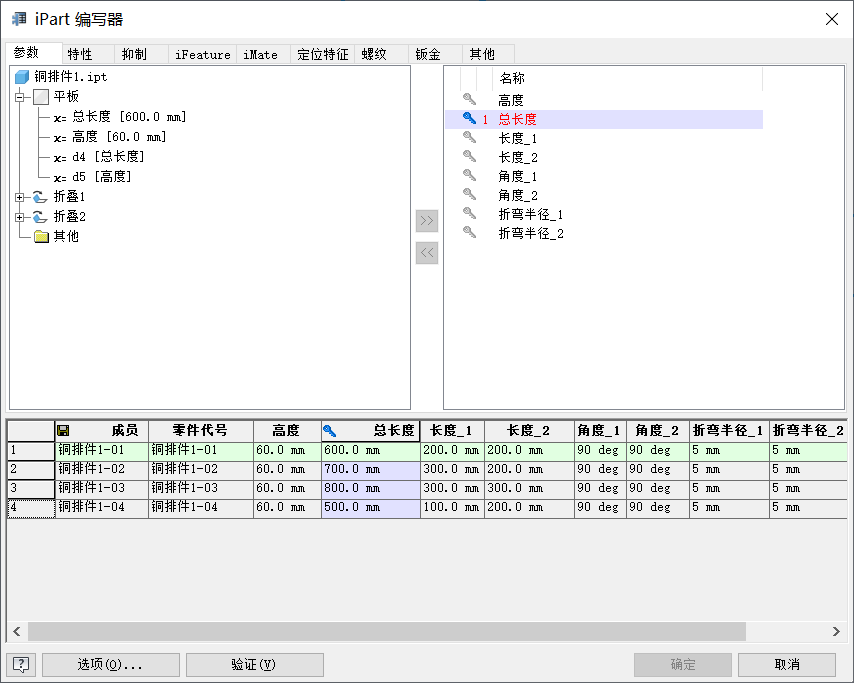Click the iPart 编写器 title bar icon

(x=19, y=19)
